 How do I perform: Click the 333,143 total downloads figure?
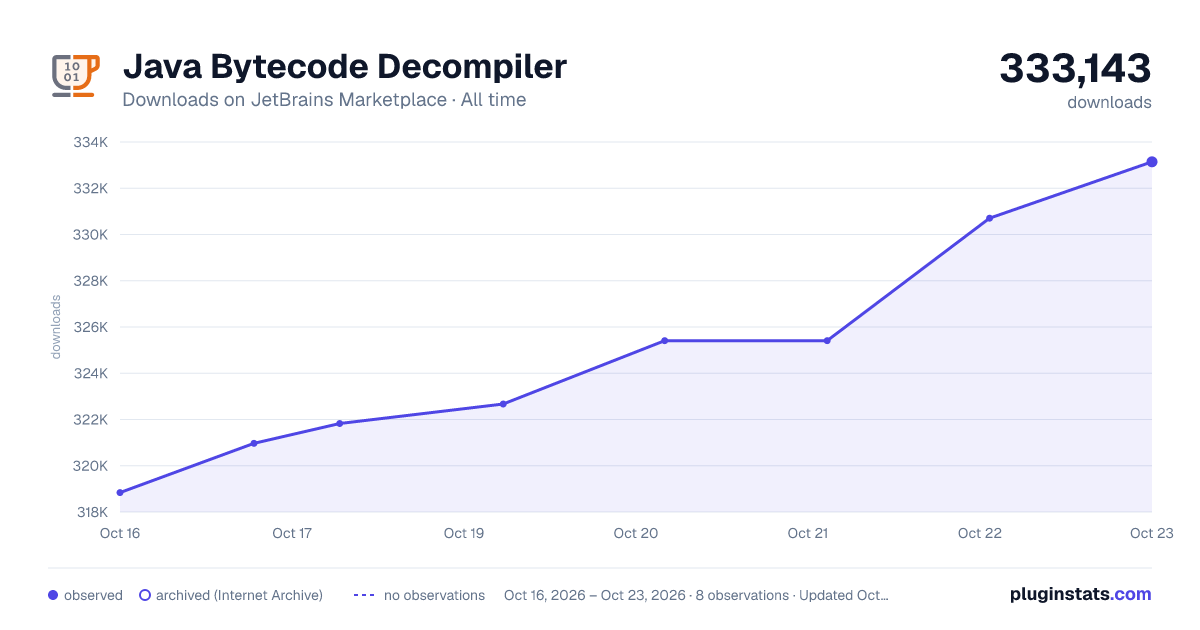click(1076, 68)
